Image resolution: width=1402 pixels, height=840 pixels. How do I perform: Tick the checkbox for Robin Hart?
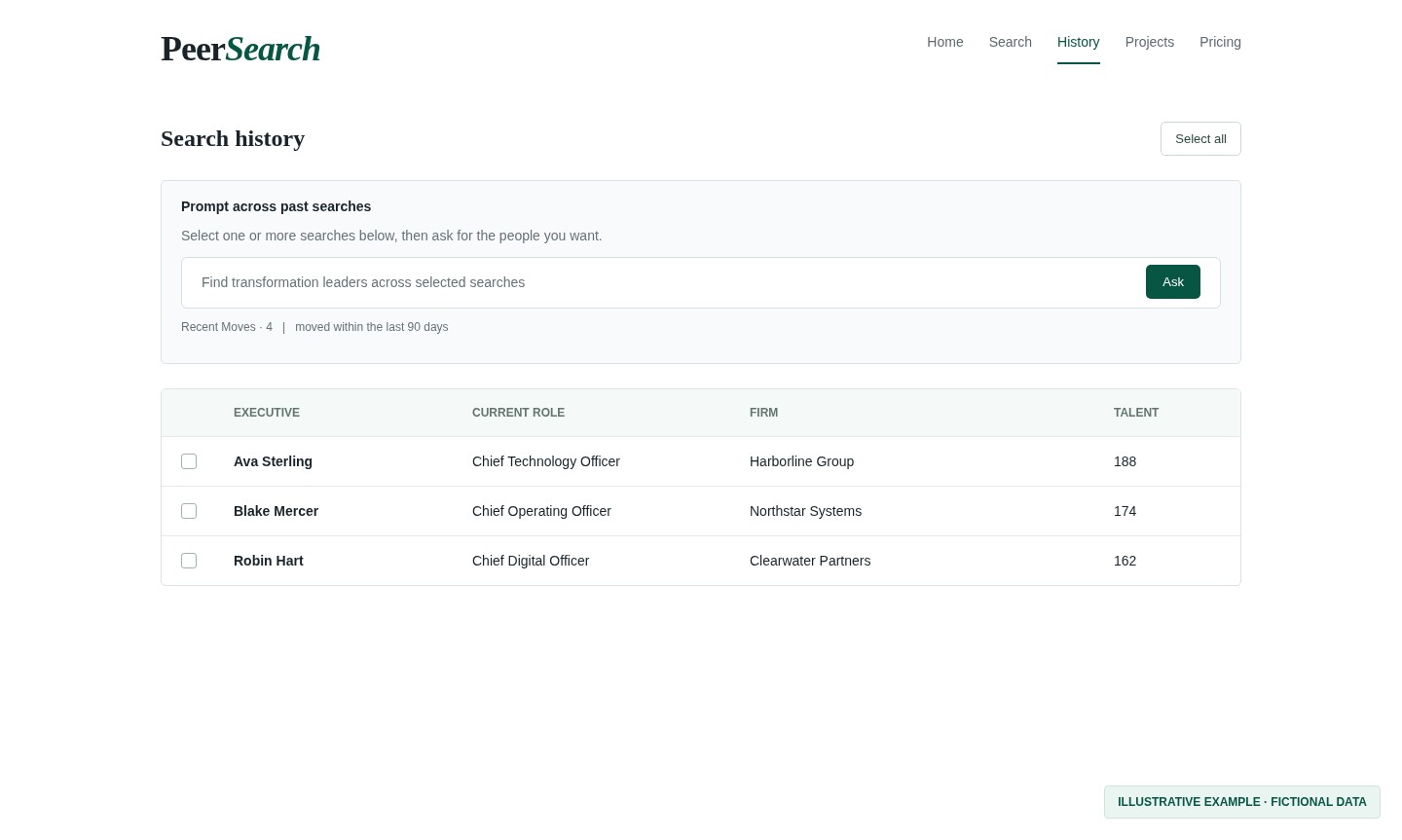189,561
